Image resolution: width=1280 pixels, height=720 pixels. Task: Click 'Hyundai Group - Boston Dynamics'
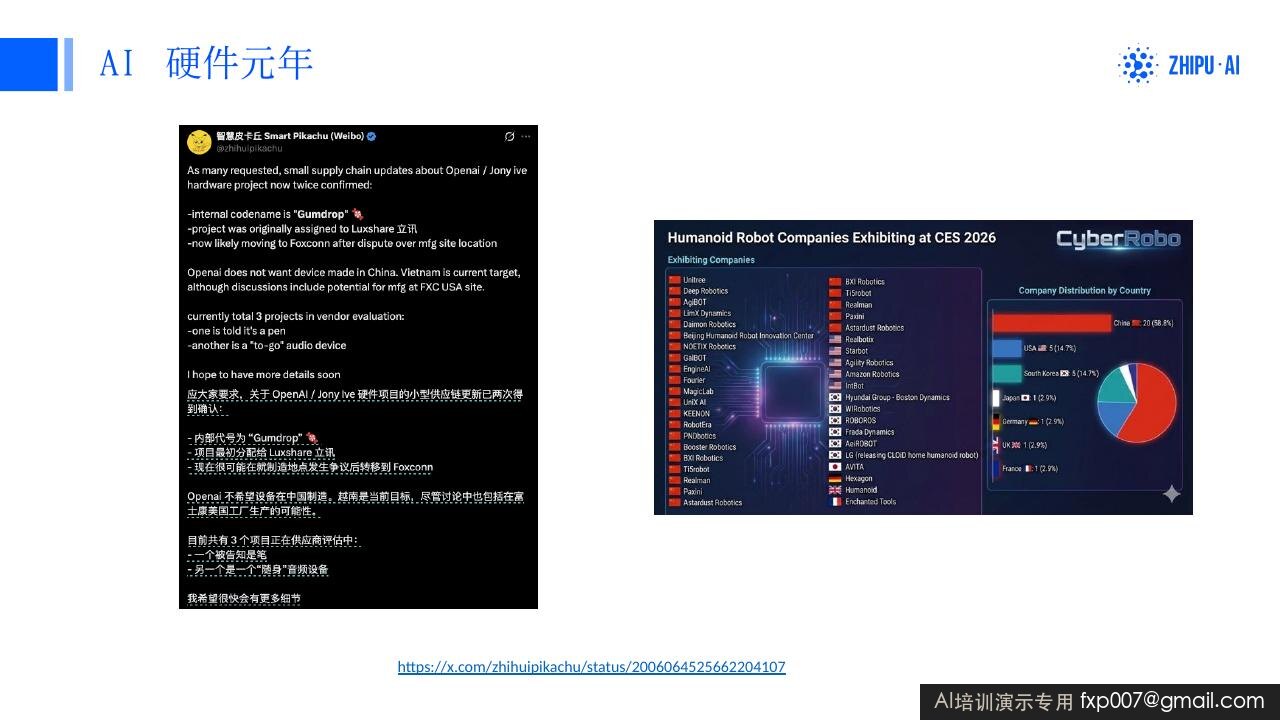897,397
